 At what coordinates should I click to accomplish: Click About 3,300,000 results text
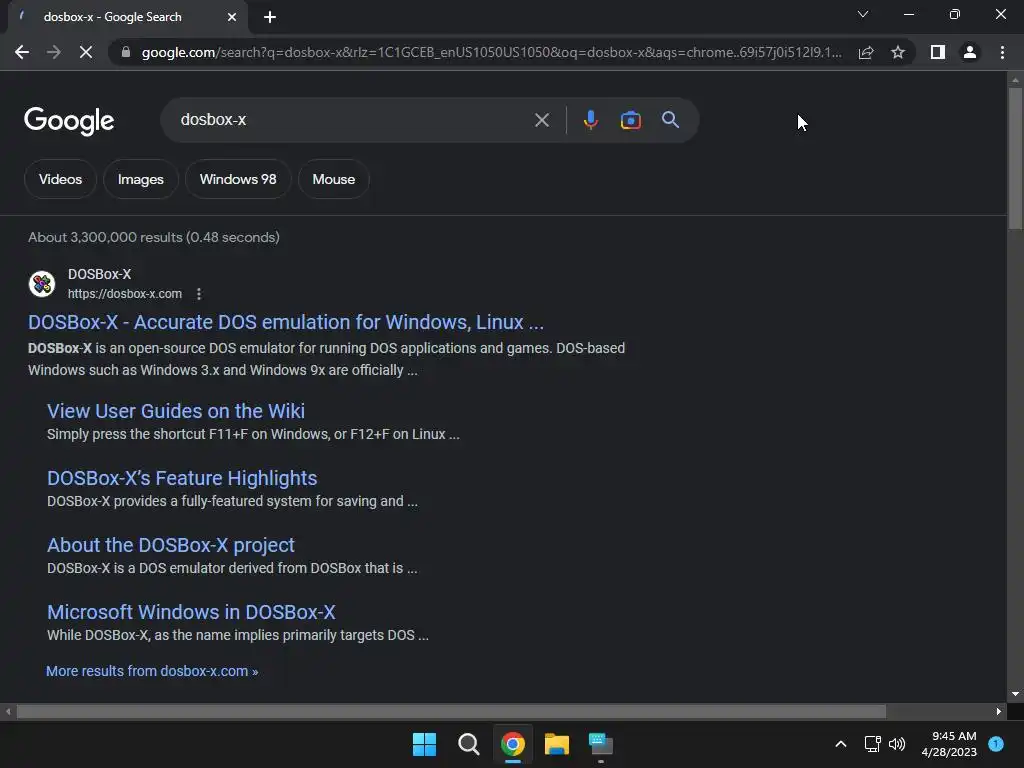coord(153,237)
